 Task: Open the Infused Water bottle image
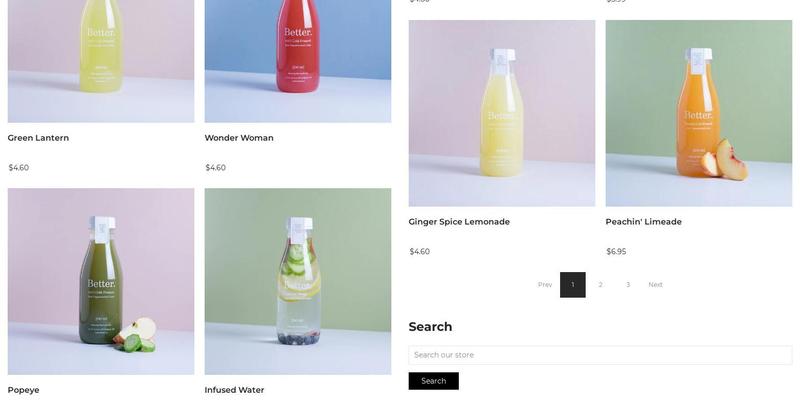tap(298, 282)
